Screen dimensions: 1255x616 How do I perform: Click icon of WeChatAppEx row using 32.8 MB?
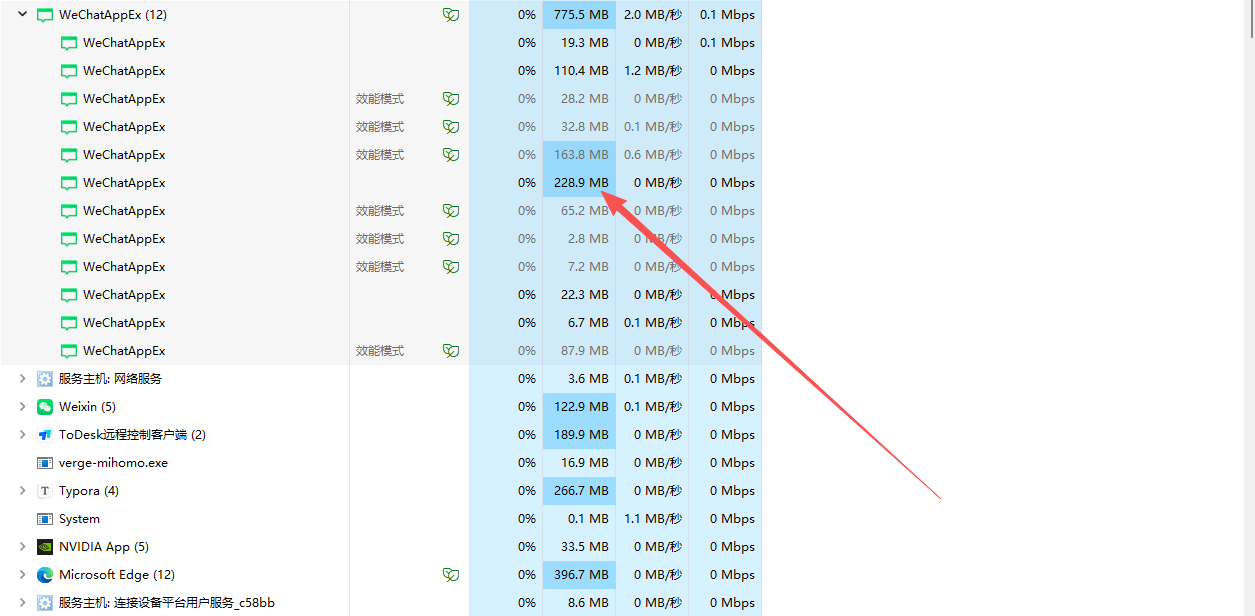(69, 127)
